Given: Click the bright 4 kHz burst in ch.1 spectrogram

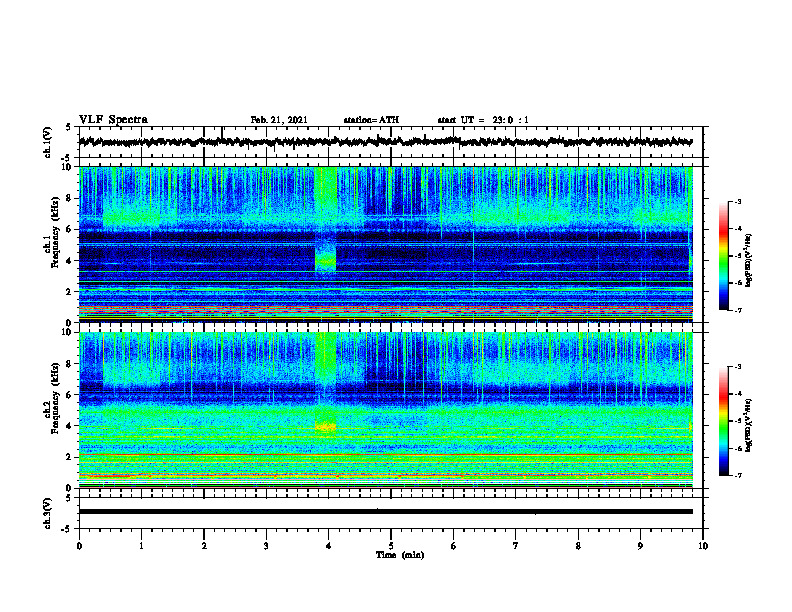Looking at the screenshot, I should point(325,260).
